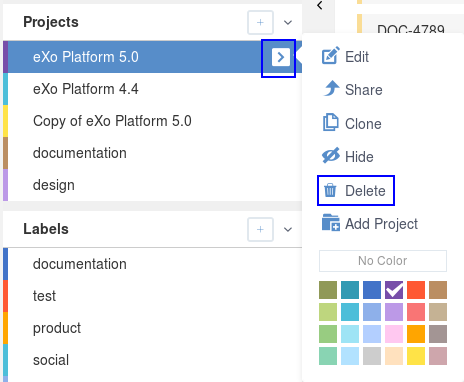
Task: Filter by the test label
Action: [152, 296]
